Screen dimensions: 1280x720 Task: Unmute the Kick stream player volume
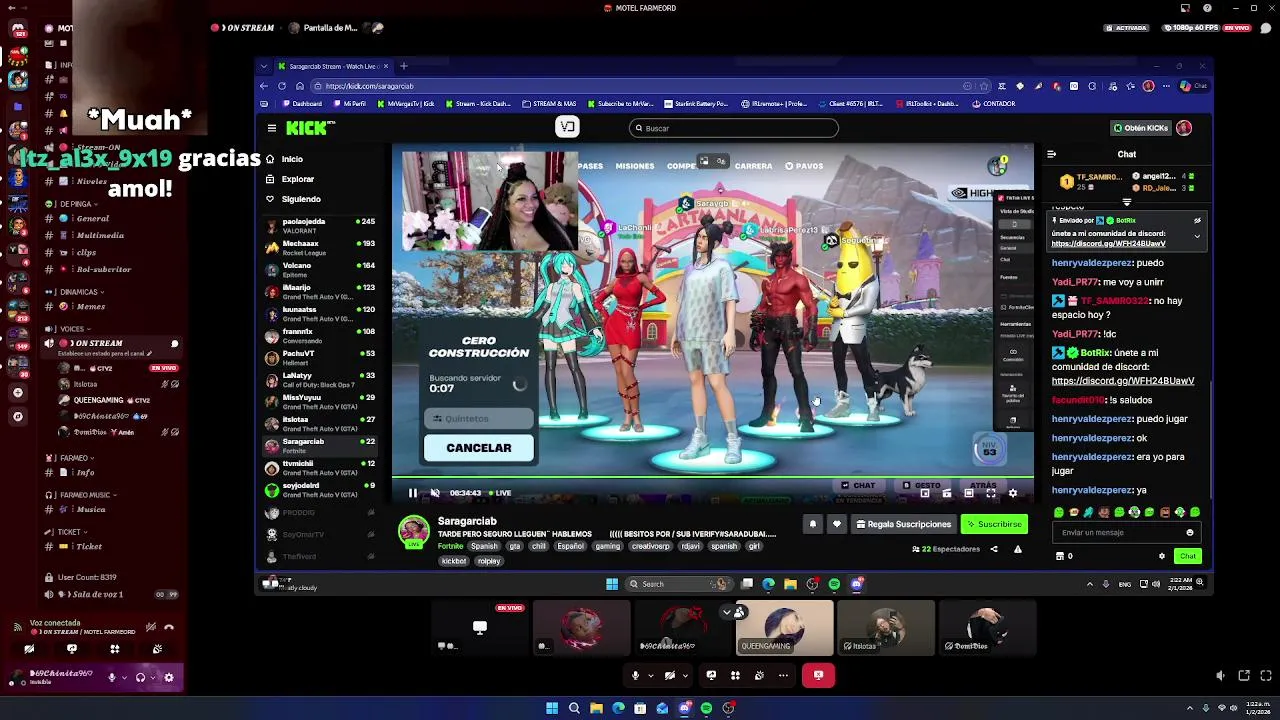(435, 493)
